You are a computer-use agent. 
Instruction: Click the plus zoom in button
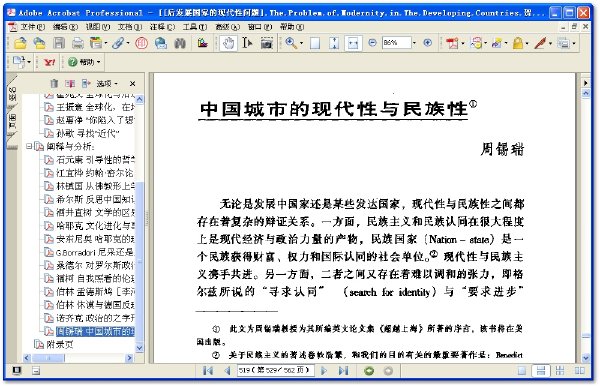[428, 43]
